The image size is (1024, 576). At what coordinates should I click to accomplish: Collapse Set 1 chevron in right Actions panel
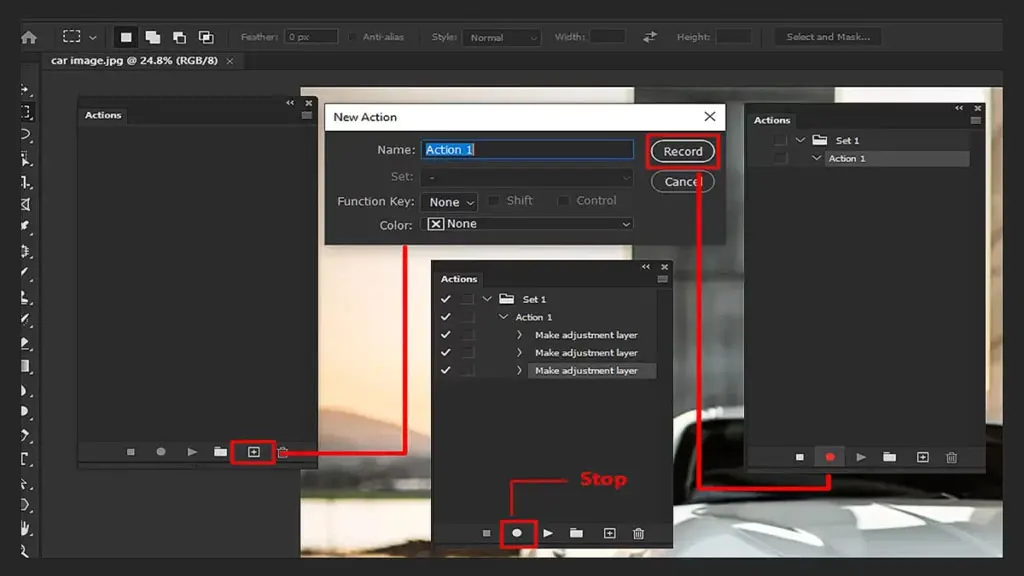[800, 140]
